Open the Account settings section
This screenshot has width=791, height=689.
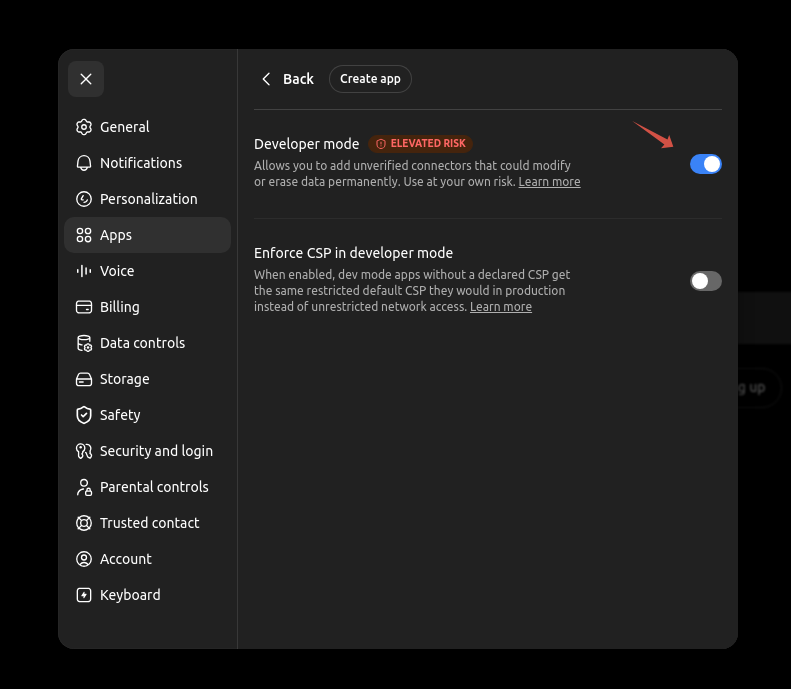click(147, 559)
